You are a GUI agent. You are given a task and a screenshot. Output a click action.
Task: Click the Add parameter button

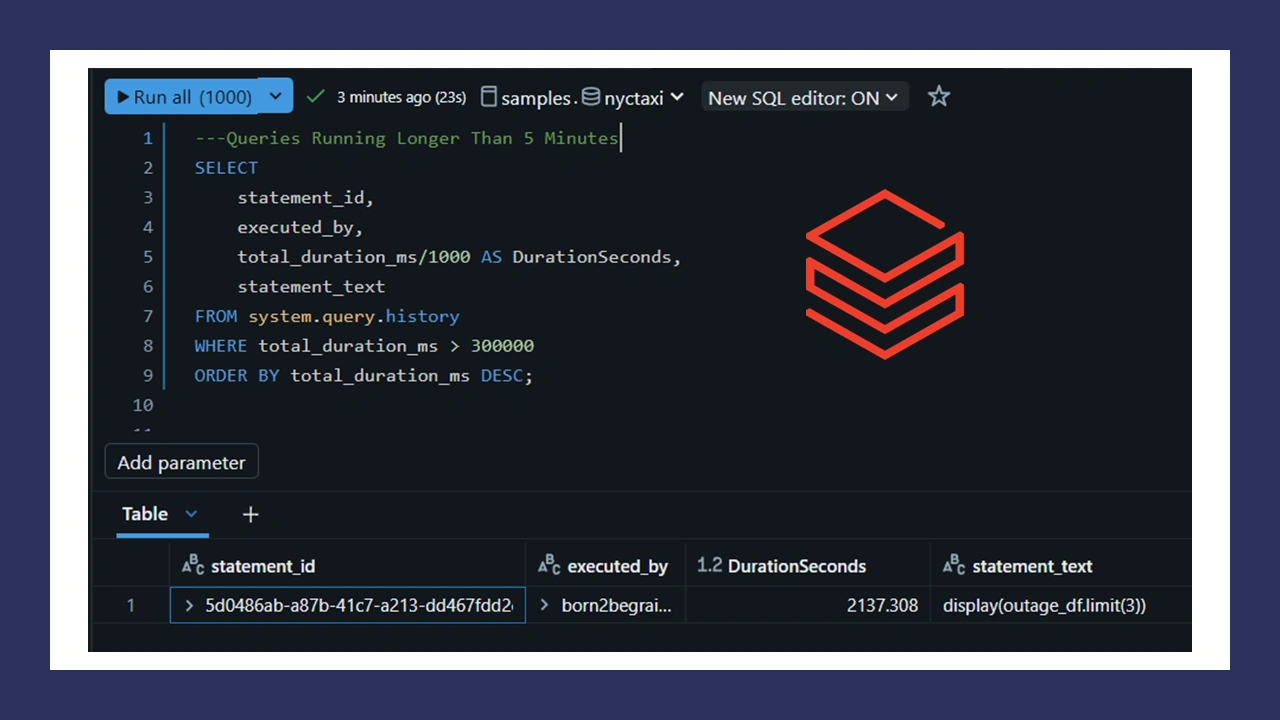[181, 462]
